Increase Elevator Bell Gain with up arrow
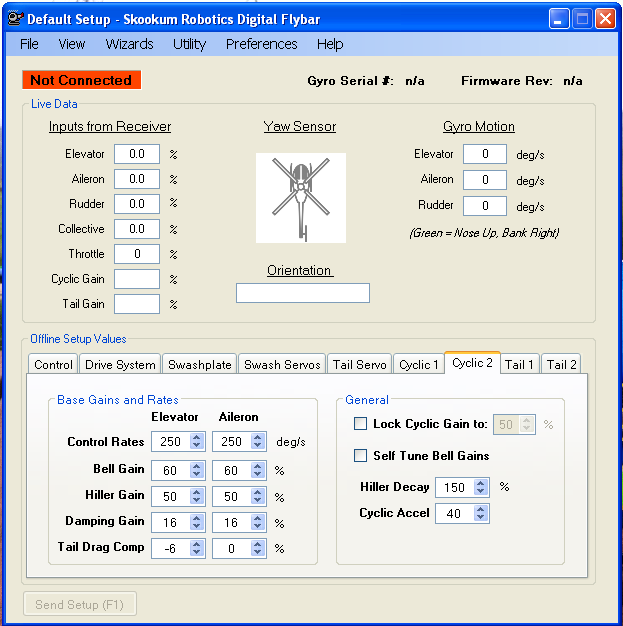Screen dimensions: 623x626 (x=196, y=466)
